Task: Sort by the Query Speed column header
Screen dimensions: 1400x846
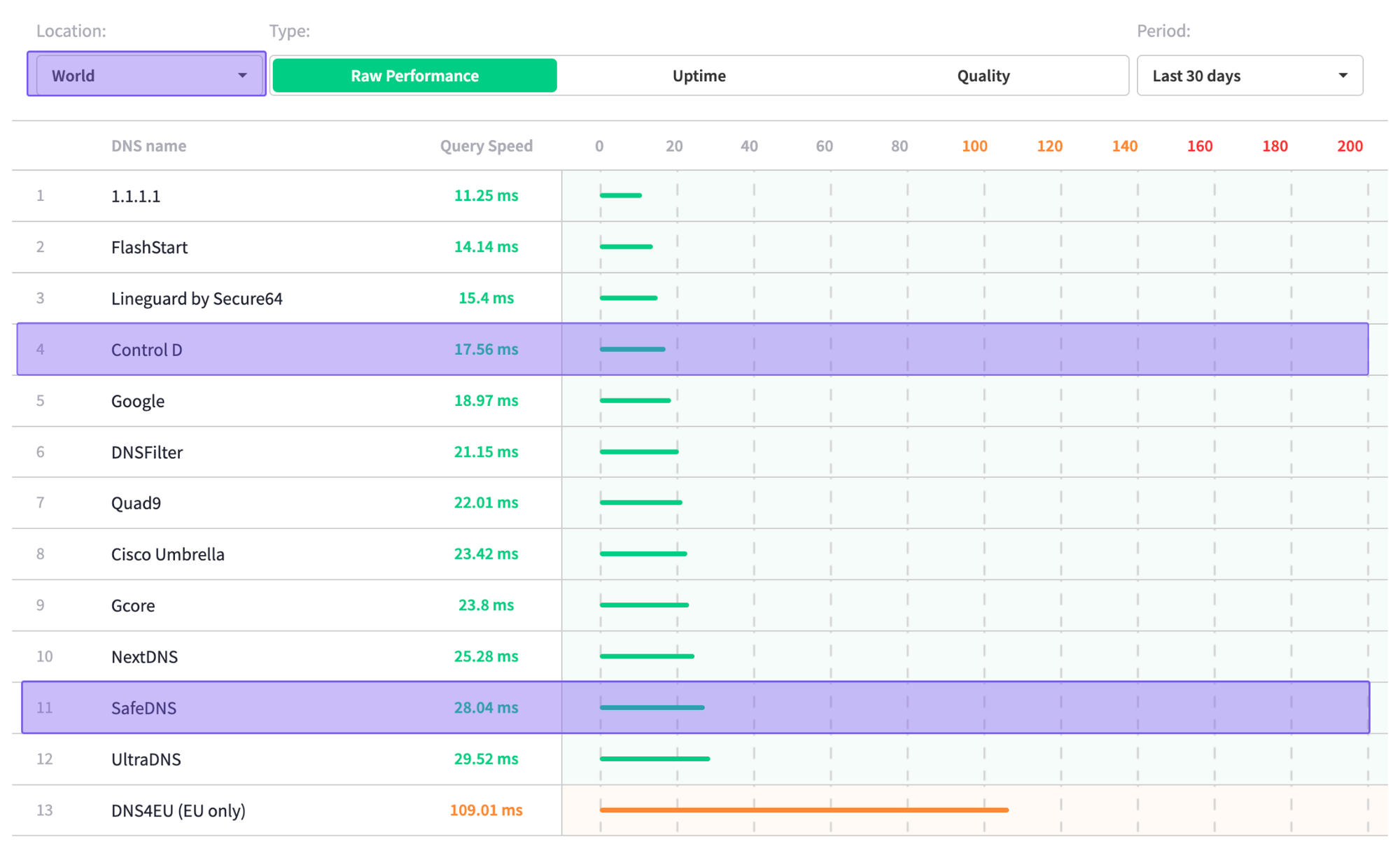Action: click(x=486, y=146)
